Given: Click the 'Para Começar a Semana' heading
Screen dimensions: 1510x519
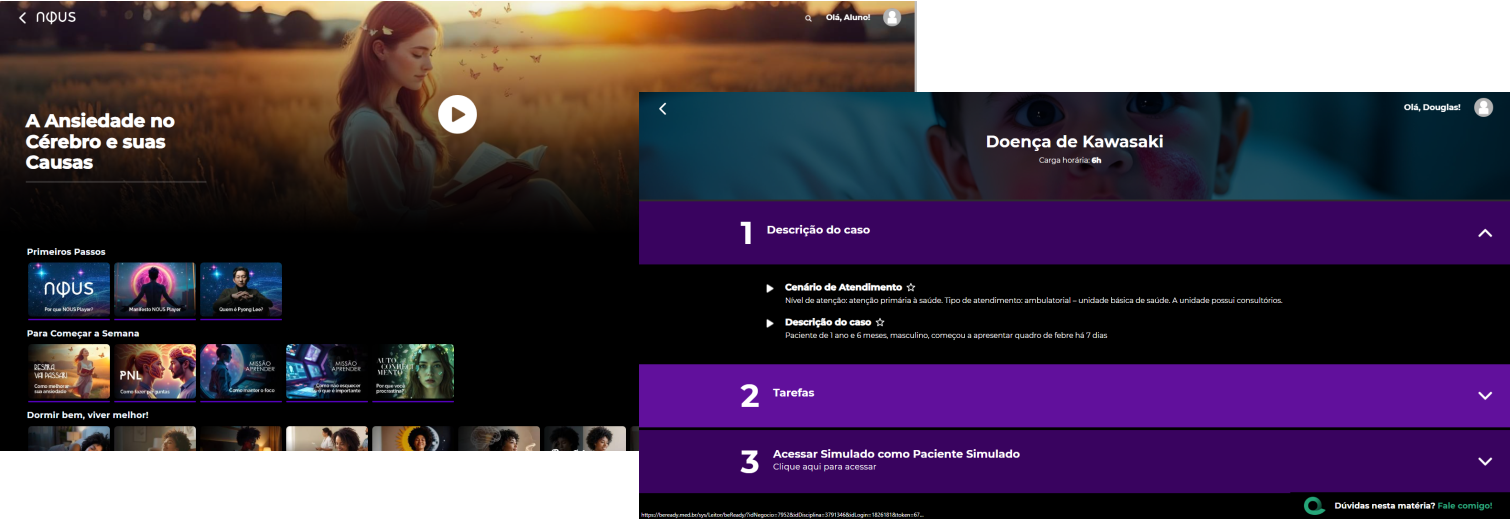Looking at the screenshot, I should [x=83, y=333].
